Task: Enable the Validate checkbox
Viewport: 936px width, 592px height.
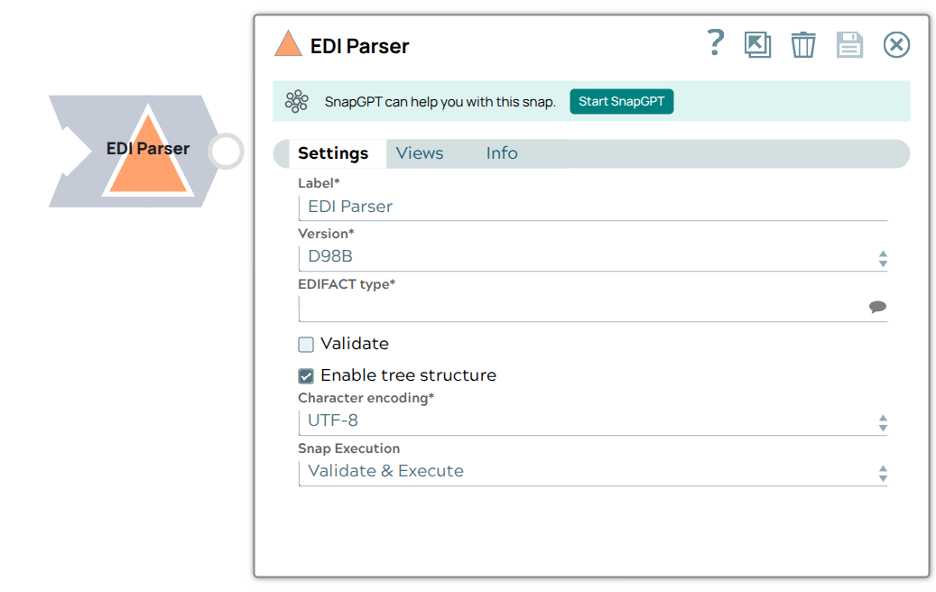Action: pos(306,345)
